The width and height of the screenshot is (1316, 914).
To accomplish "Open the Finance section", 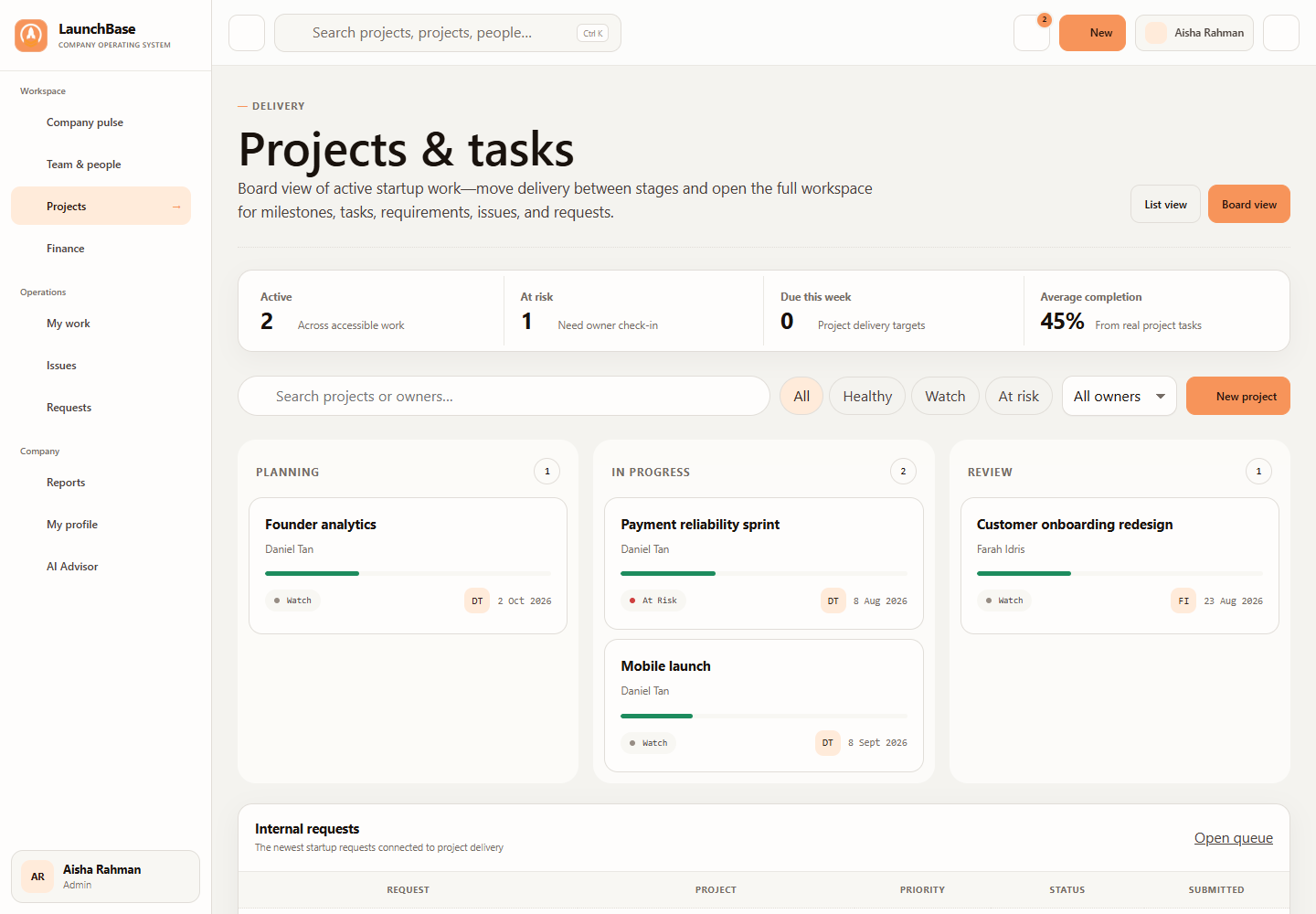I will pos(101,249).
